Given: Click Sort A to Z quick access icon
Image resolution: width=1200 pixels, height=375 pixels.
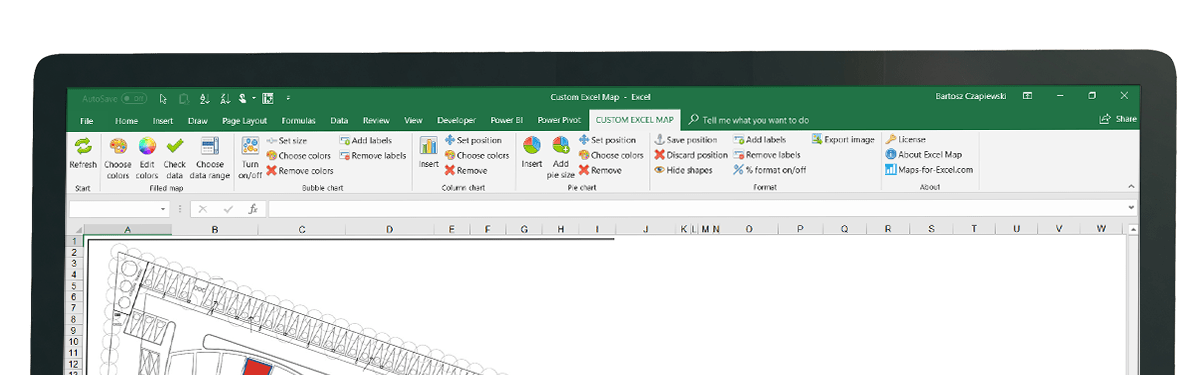Looking at the screenshot, I should point(204,98).
